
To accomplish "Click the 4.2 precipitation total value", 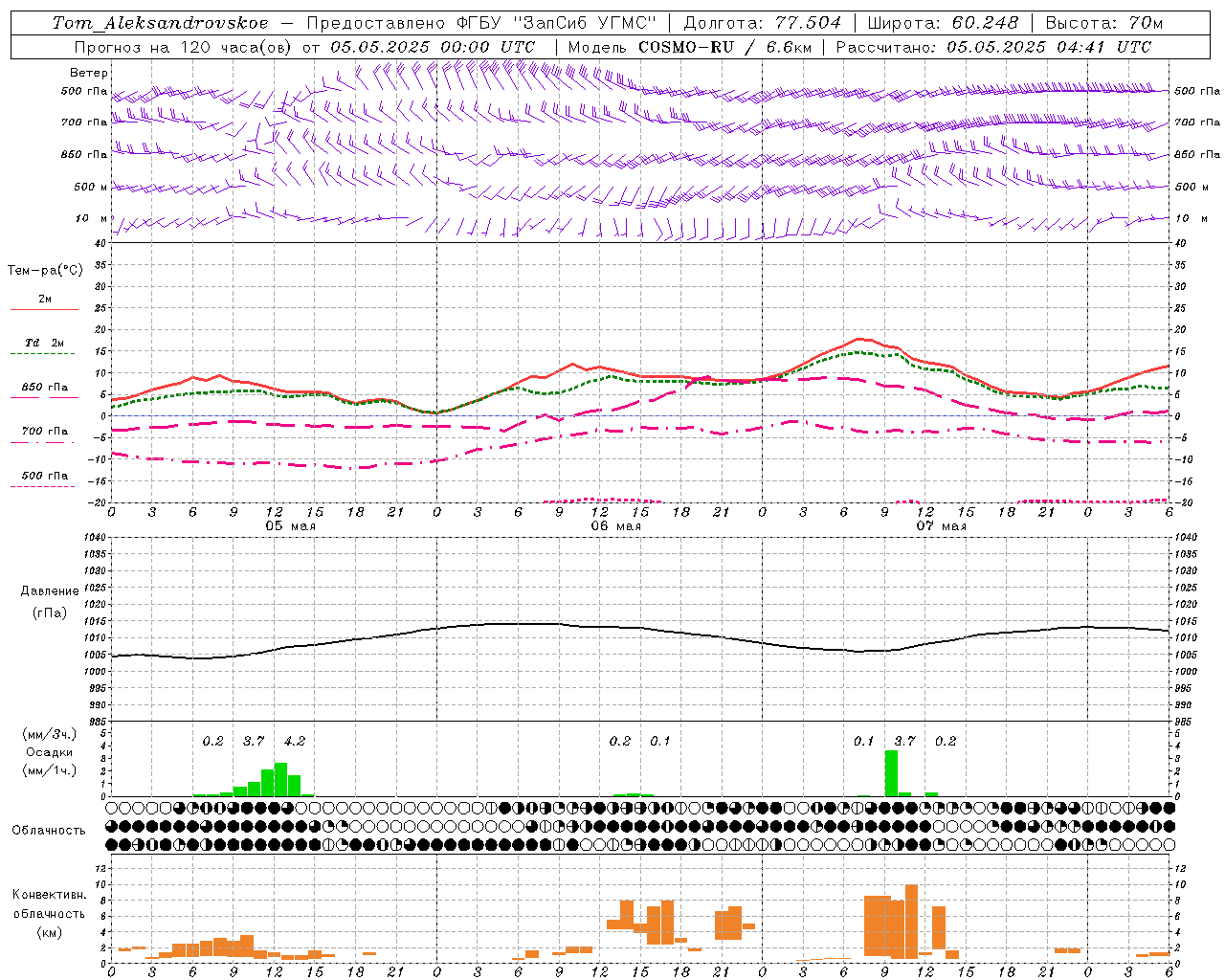I will point(295,741).
